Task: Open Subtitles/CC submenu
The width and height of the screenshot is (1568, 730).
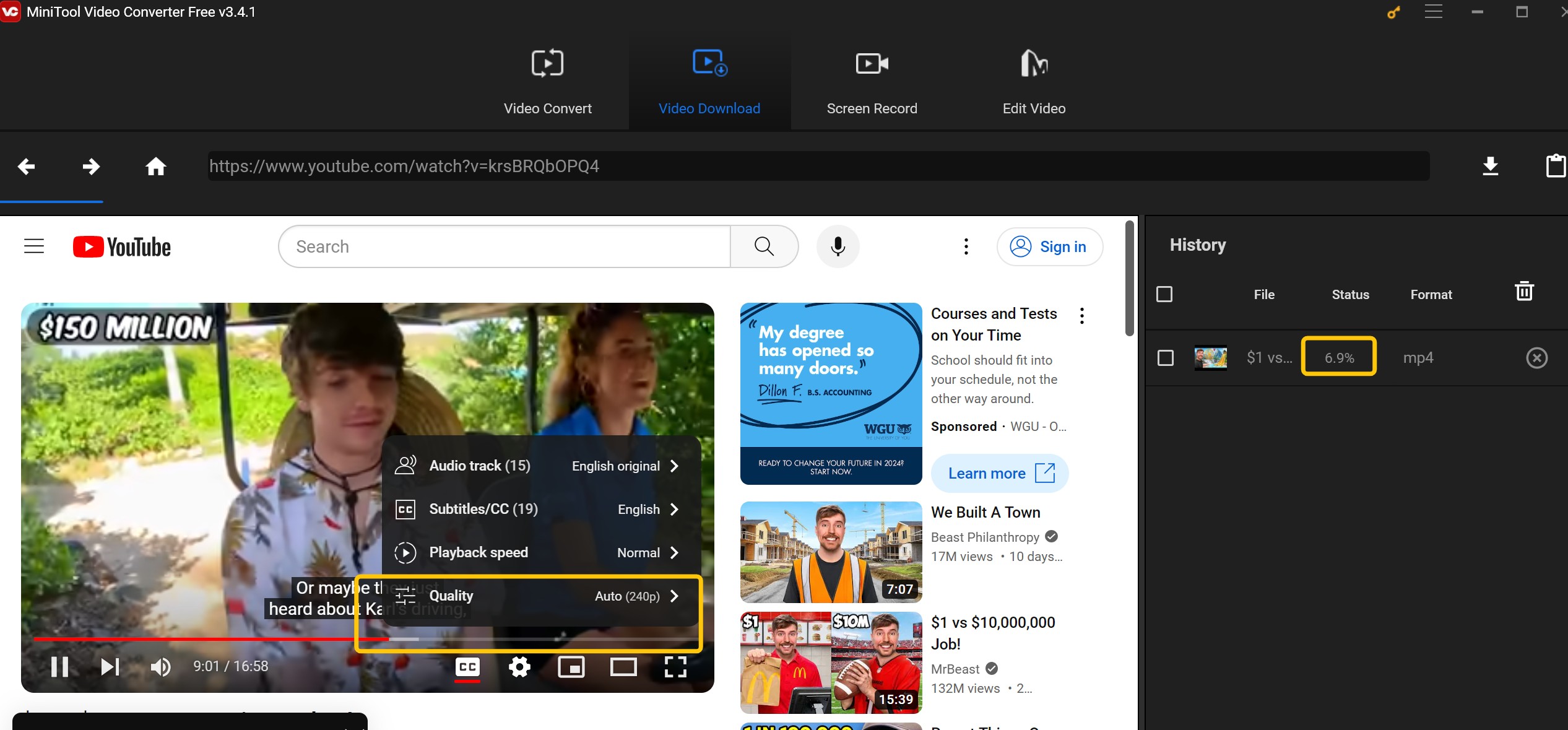Action: [x=542, y=509]
